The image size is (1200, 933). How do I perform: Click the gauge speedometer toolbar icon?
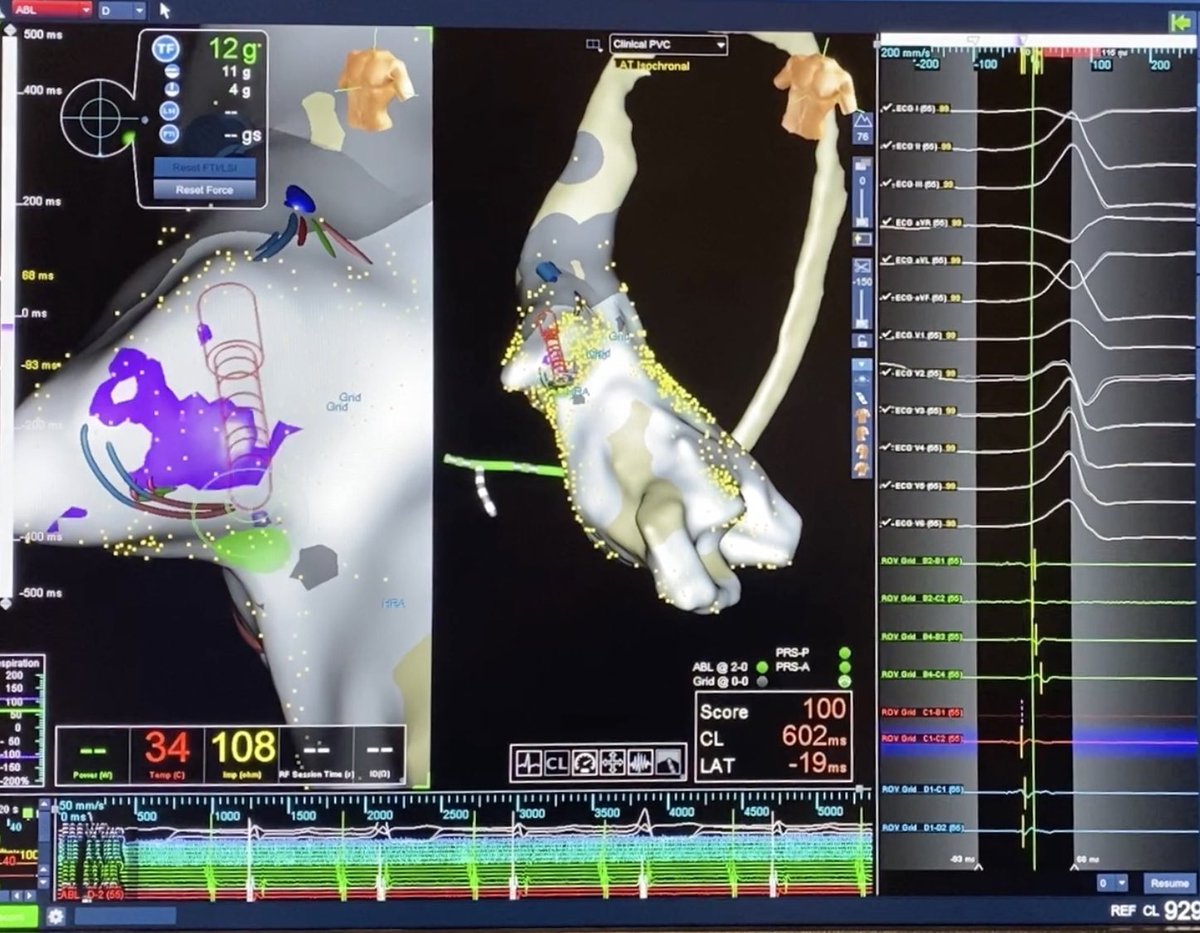click(x=585, y=762)
